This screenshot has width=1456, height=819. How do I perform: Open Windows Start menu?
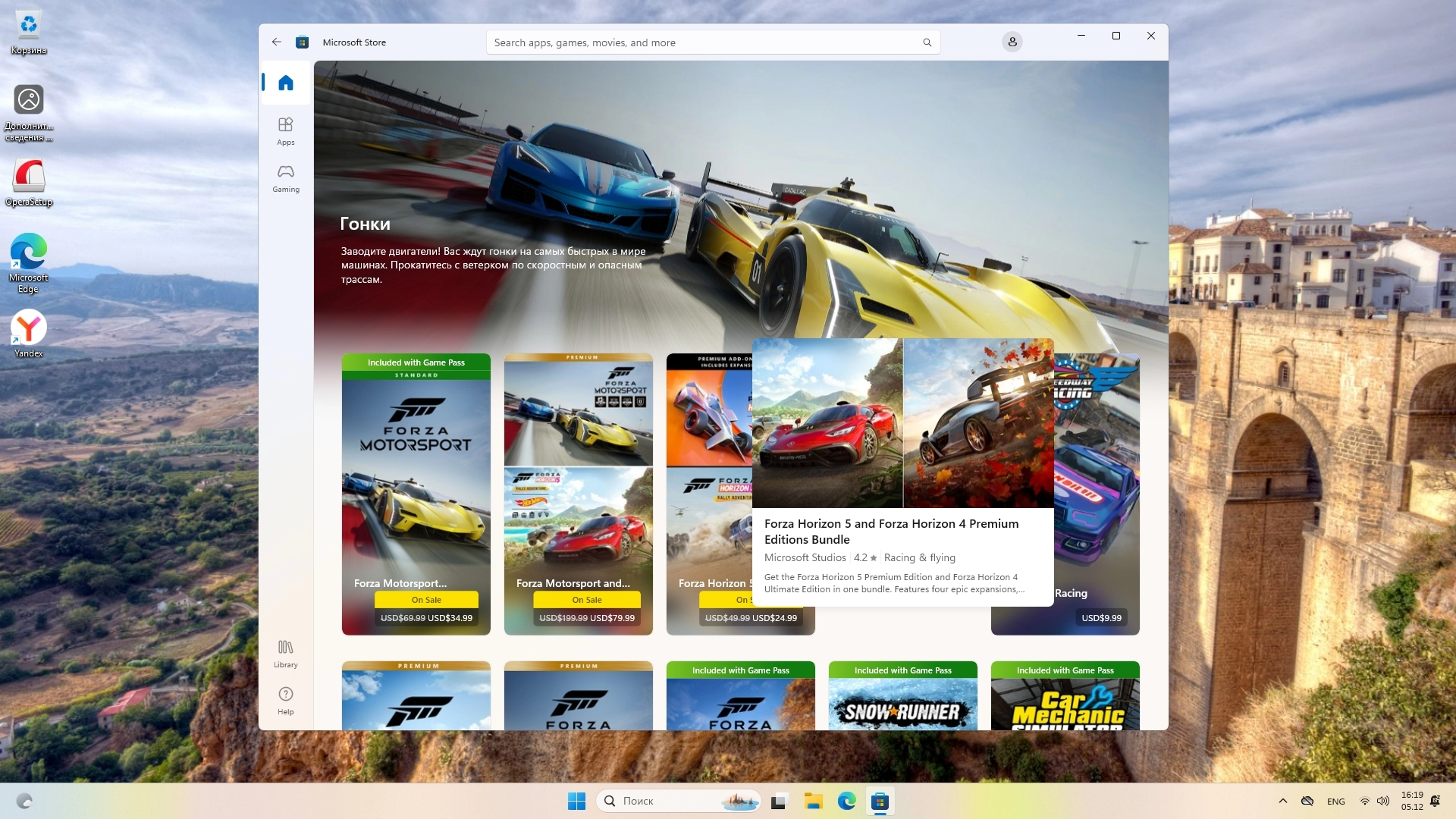pos(576,801)
